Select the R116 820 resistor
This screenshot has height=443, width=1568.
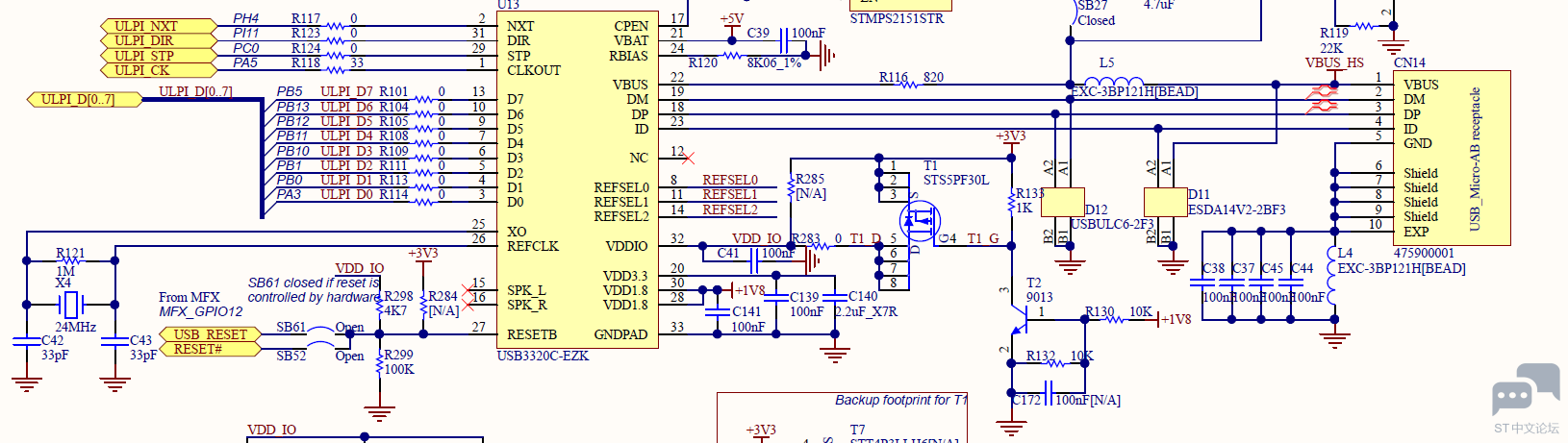(909, 84)
